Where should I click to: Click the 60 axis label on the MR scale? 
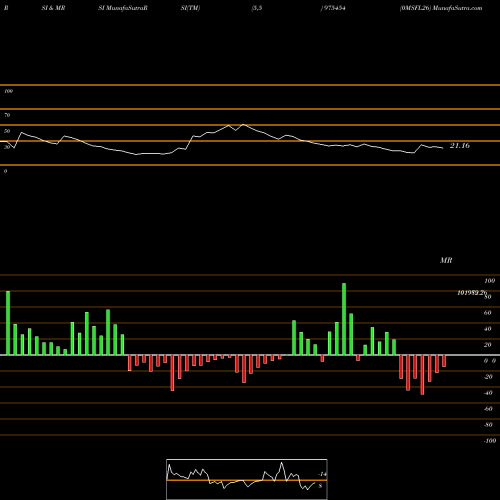point(487,313)
